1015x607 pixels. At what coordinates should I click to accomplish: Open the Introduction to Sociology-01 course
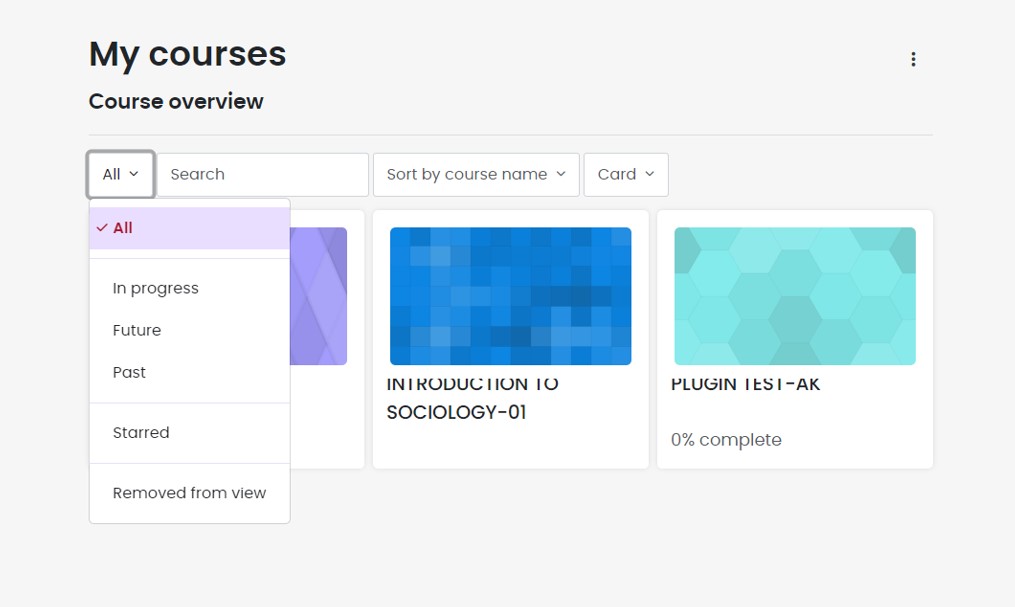(474, 398)
